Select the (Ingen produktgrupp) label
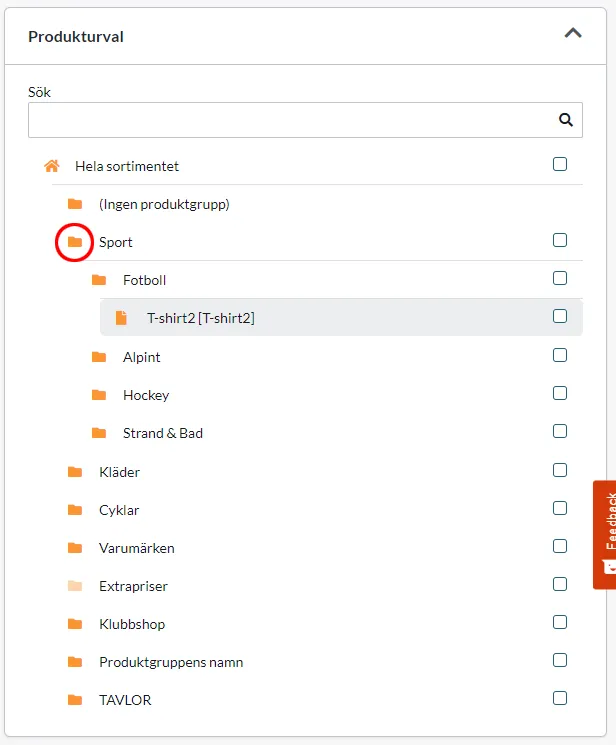This screenshot has height=745, width=616. [x=164, y=204]
